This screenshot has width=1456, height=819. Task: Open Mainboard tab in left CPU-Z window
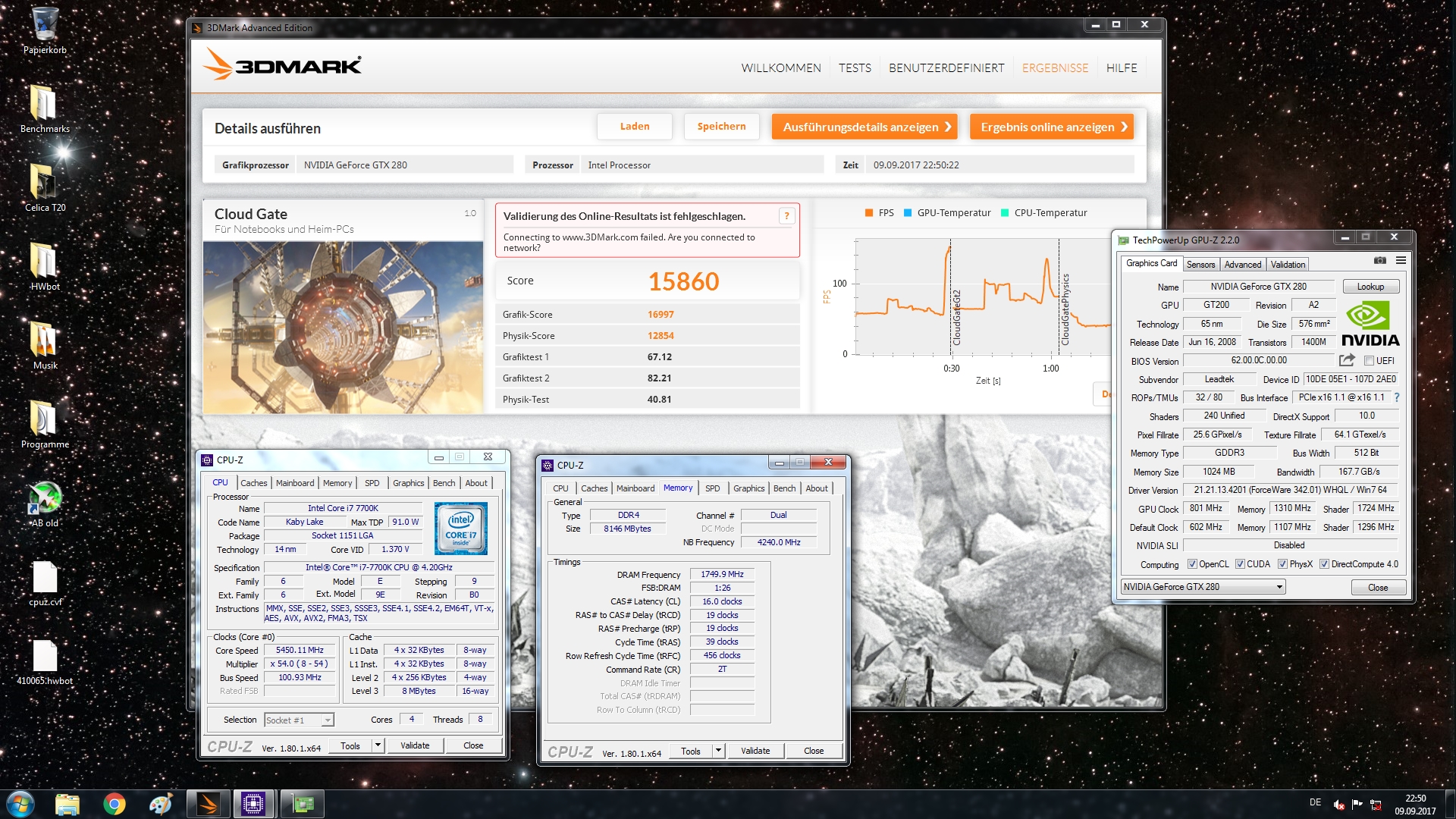tap(295, 483)
